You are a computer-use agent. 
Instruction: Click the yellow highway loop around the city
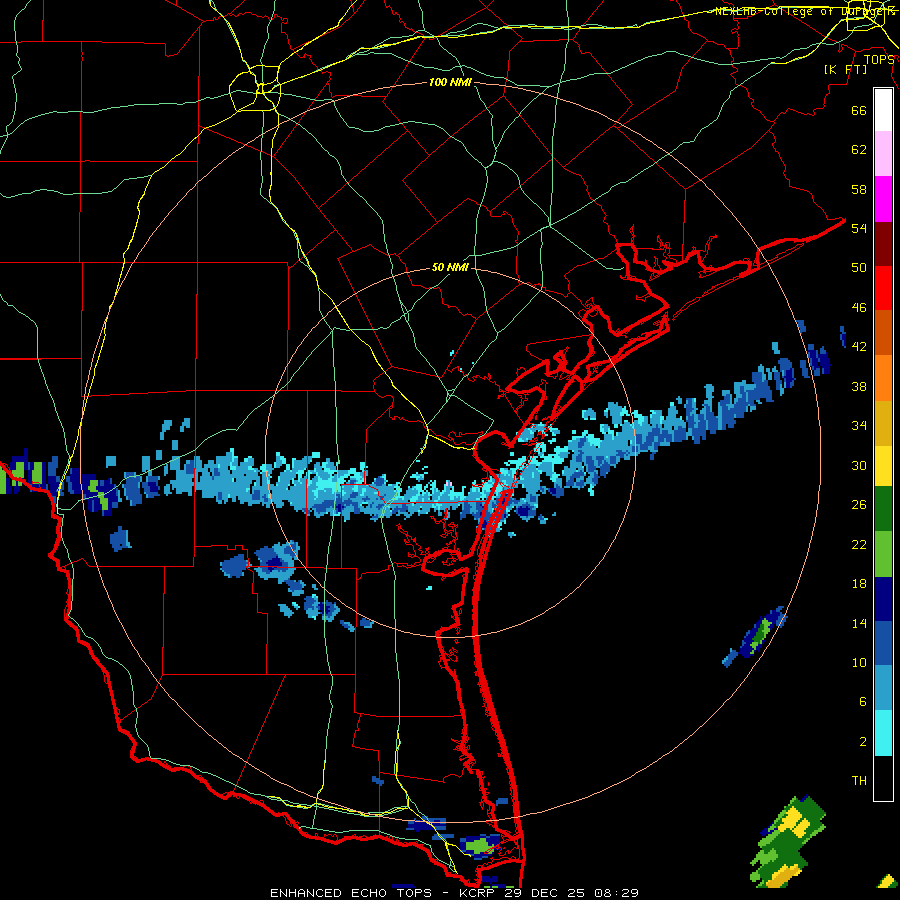click(255, 88)
